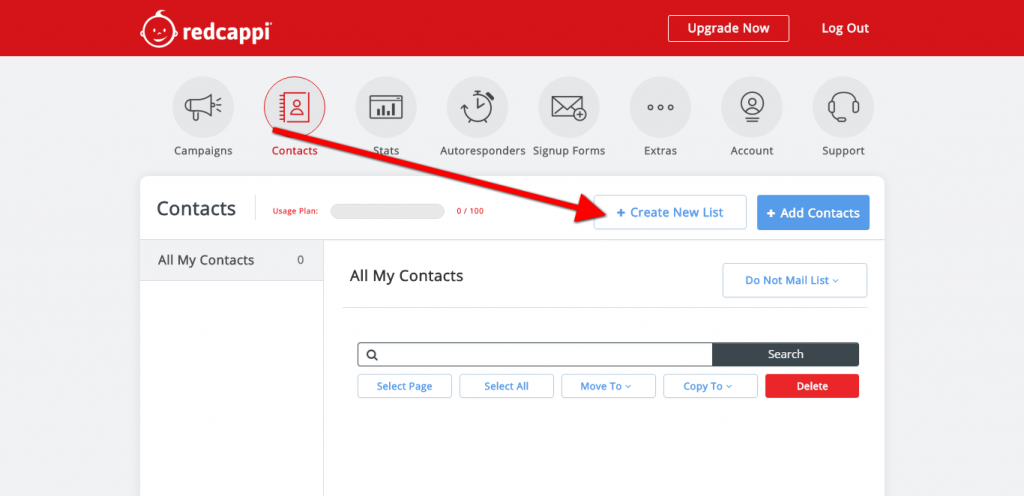Screen dimensions: 1024x496
Task: Click the redcappi logo
Action: (x=206, y=29)
